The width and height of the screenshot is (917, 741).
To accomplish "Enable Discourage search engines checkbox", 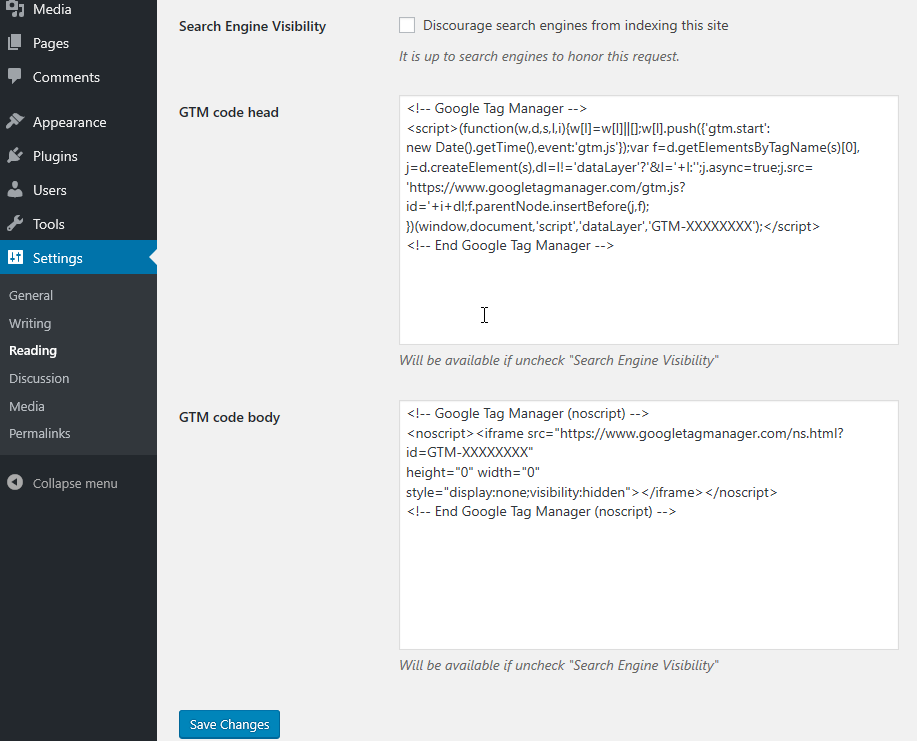I will 407,25.
